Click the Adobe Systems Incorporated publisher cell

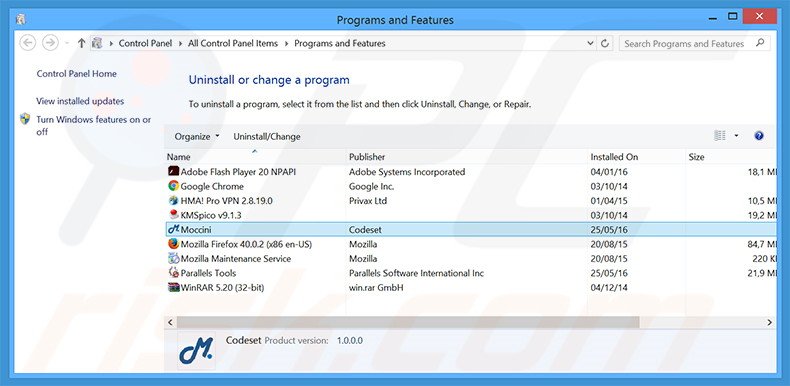pyautogui.click(x=407, y=172)
